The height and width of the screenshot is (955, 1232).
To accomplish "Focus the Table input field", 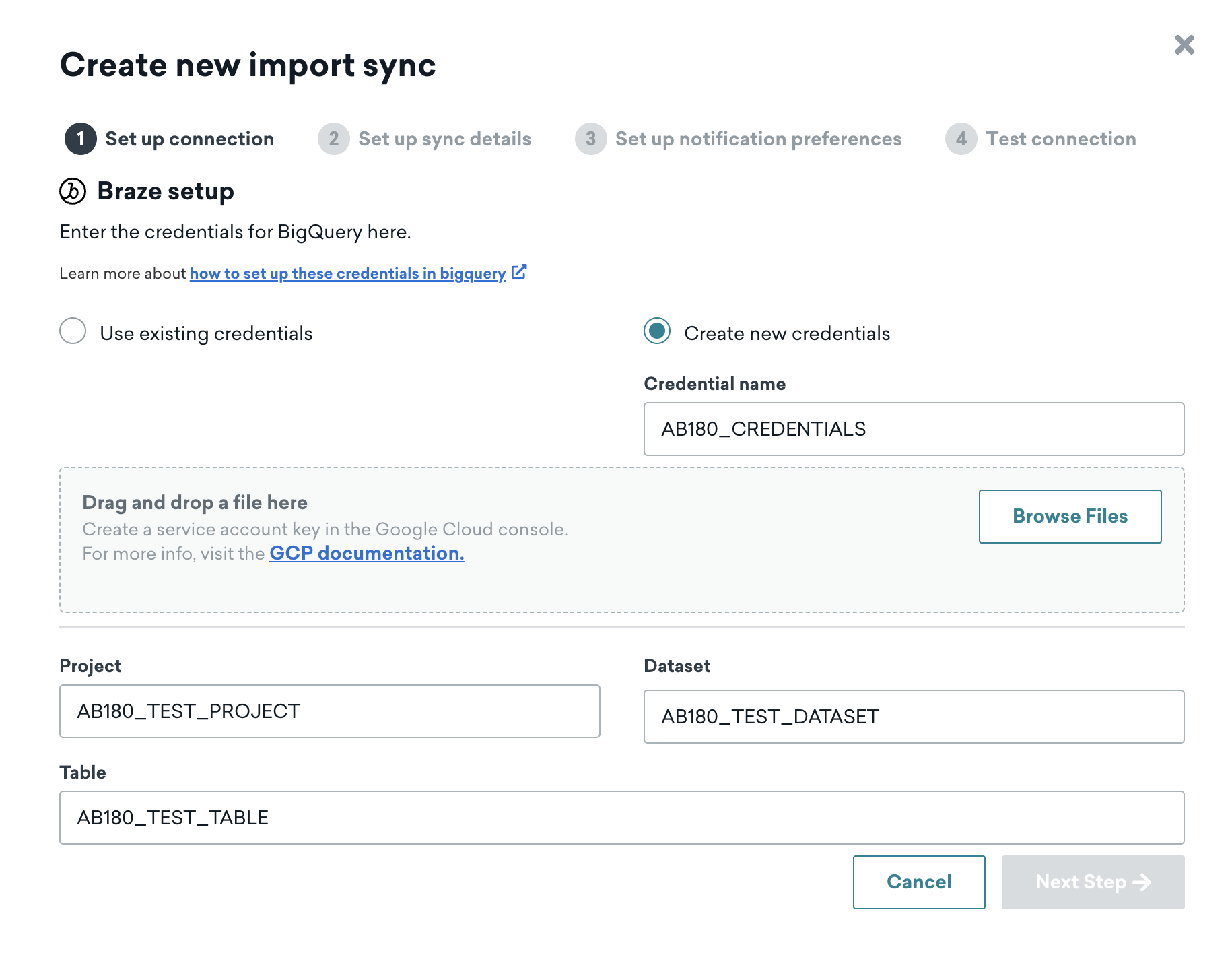I will click(622, 818).
